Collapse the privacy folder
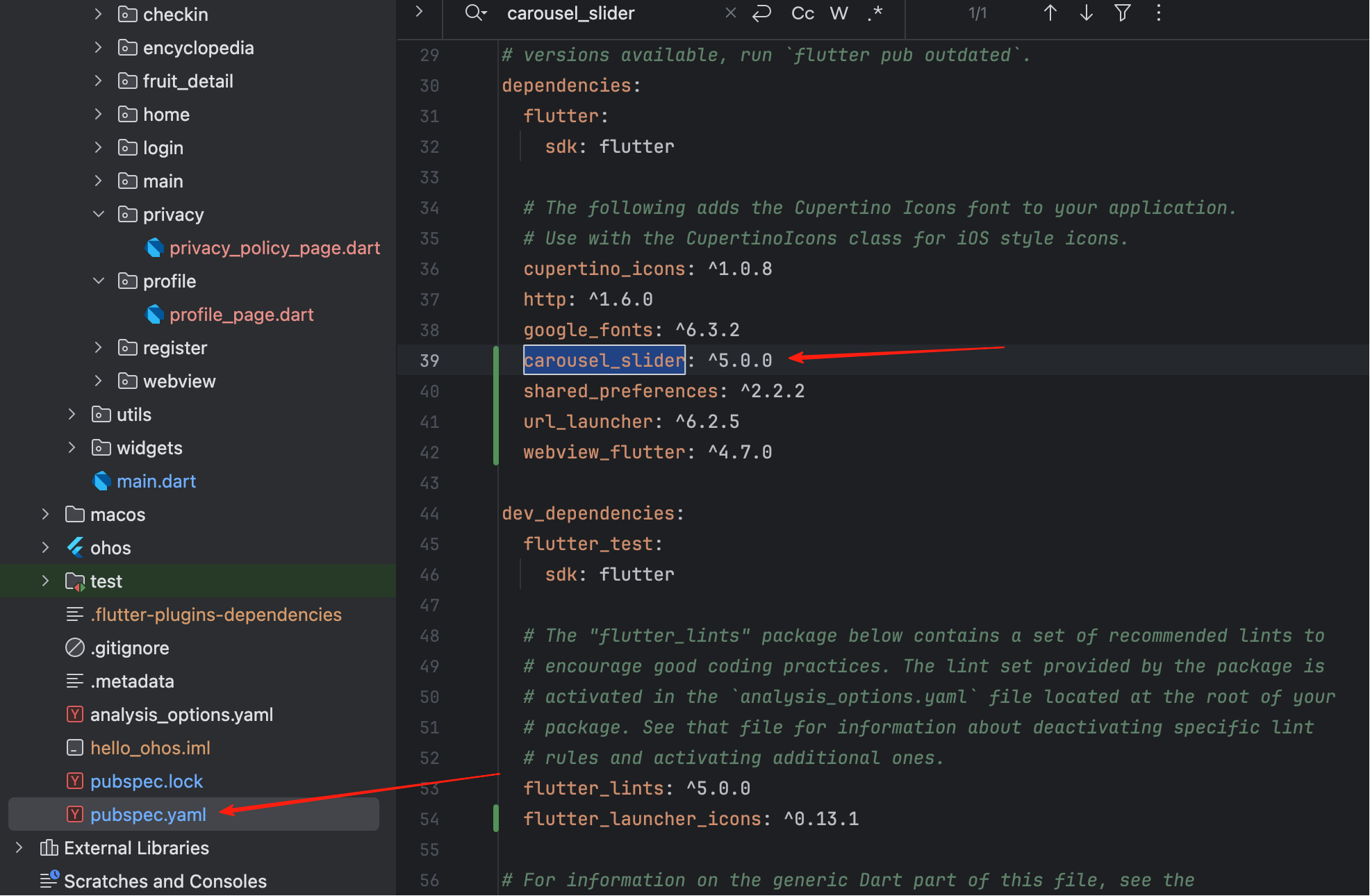This screenshot has height=896, width=1370. (99, 215)
